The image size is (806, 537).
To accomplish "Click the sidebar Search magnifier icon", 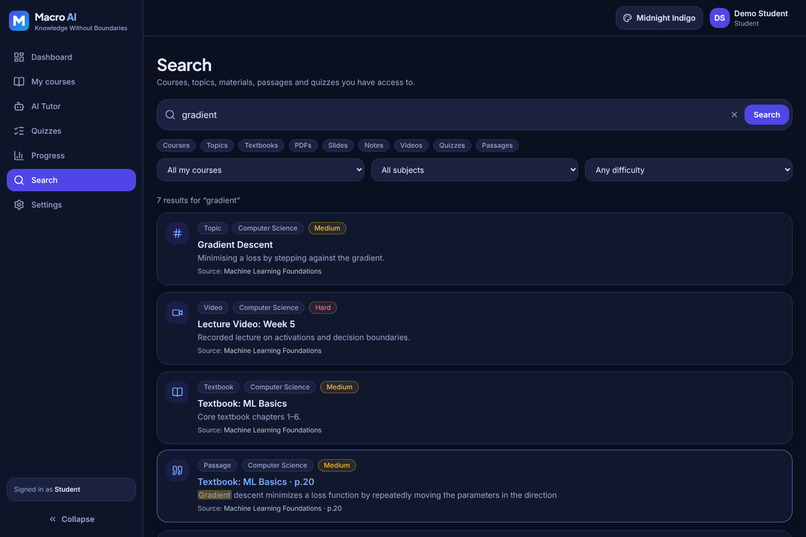I will 19,180.
